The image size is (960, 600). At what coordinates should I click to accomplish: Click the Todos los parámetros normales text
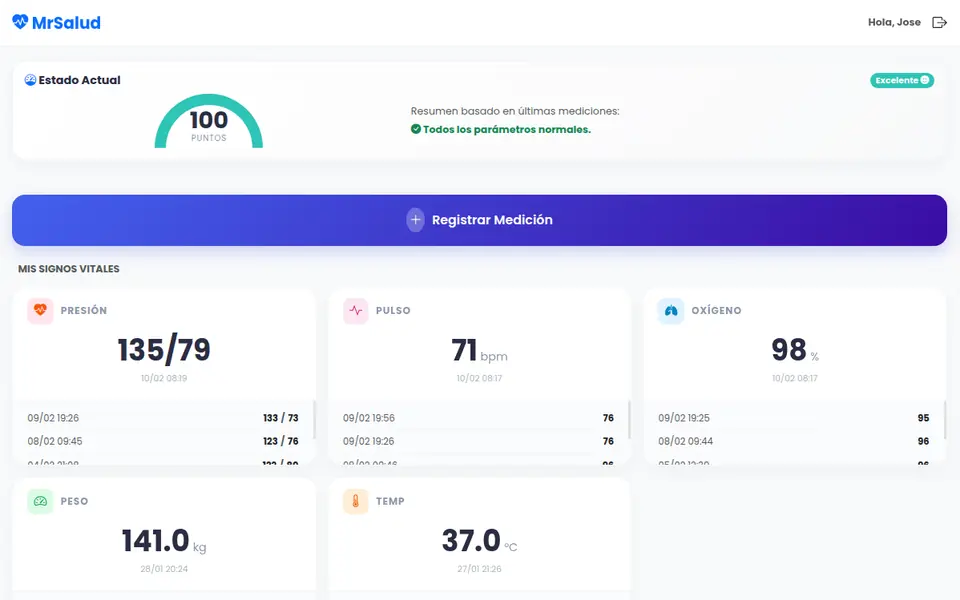(x=507, y=129)
